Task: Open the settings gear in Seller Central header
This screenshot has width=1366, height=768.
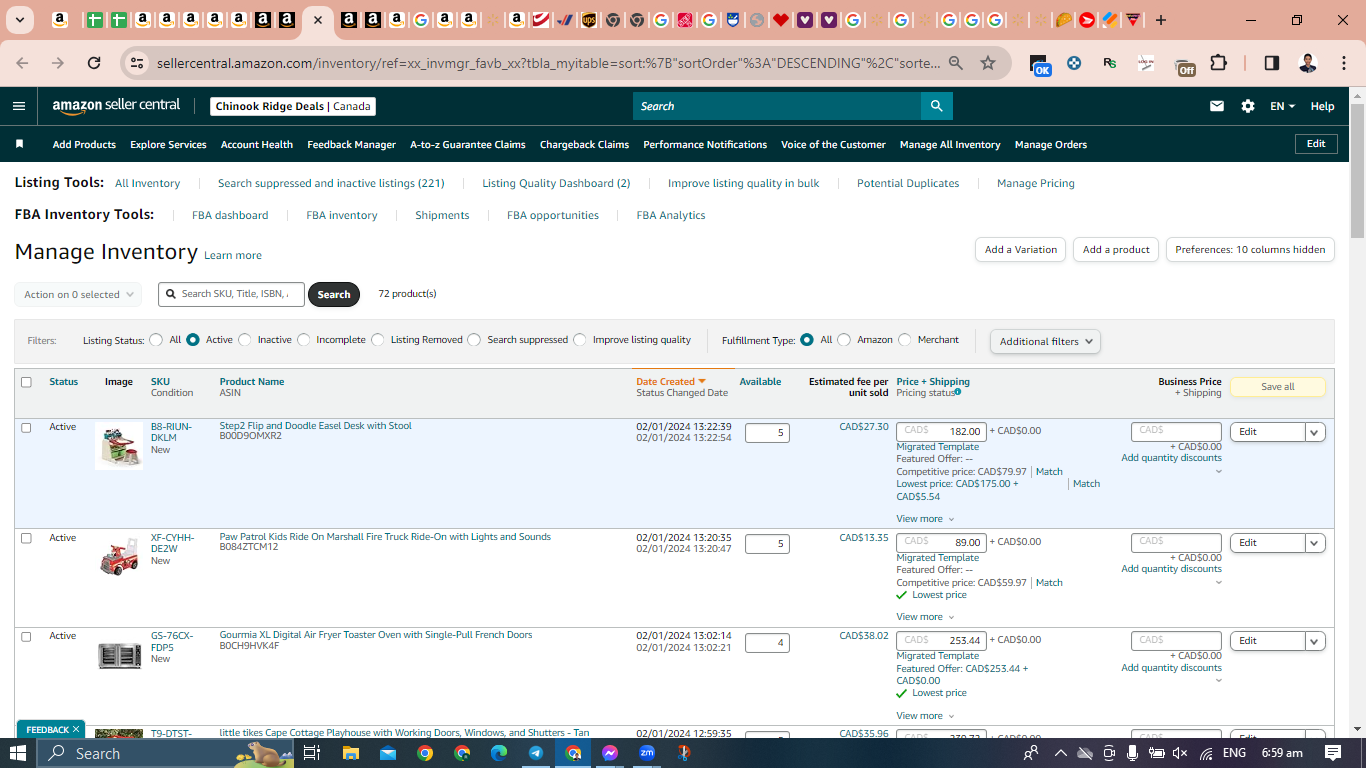Action: 1248,106
